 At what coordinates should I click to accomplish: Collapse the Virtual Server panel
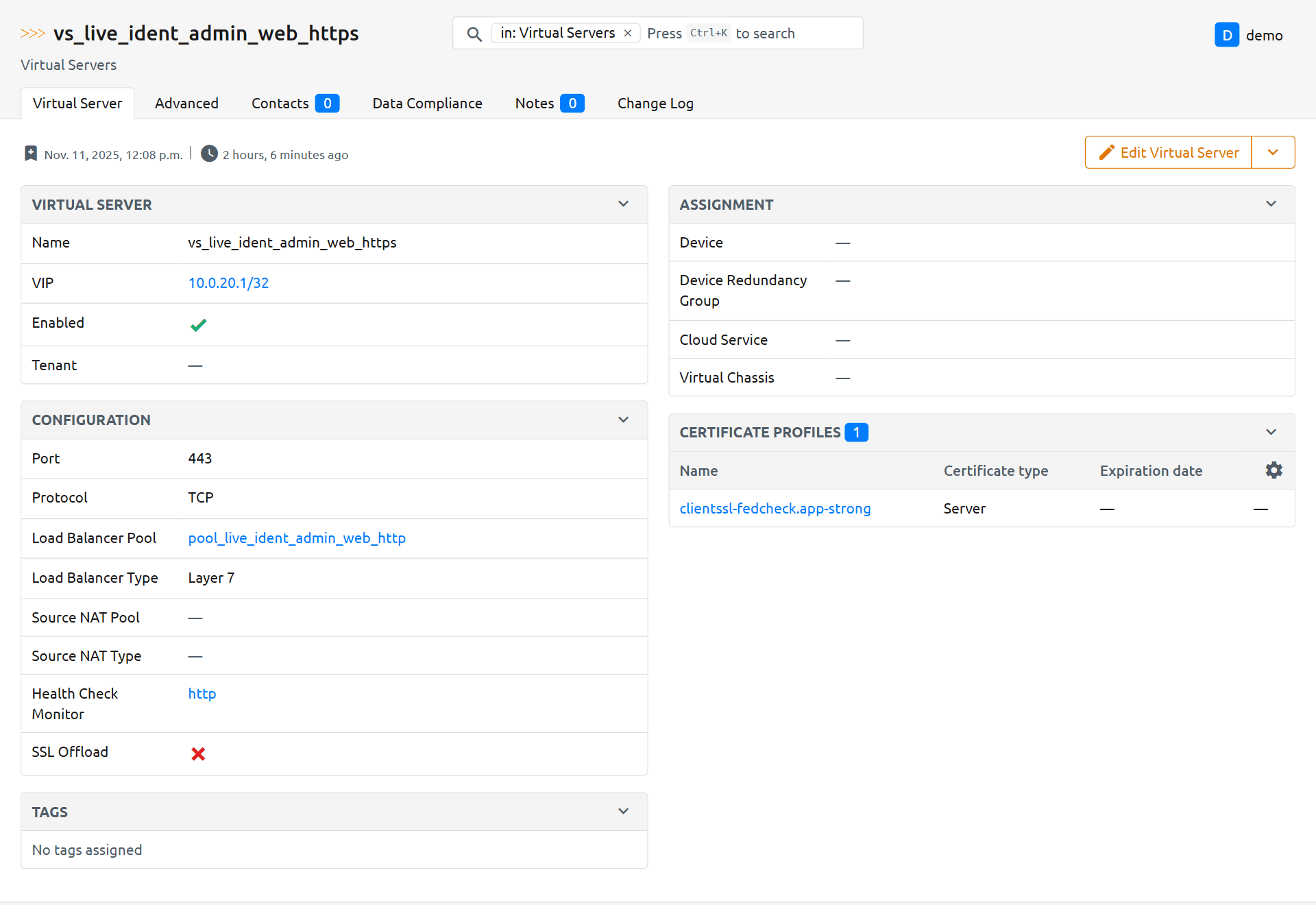tap(623, 204)
